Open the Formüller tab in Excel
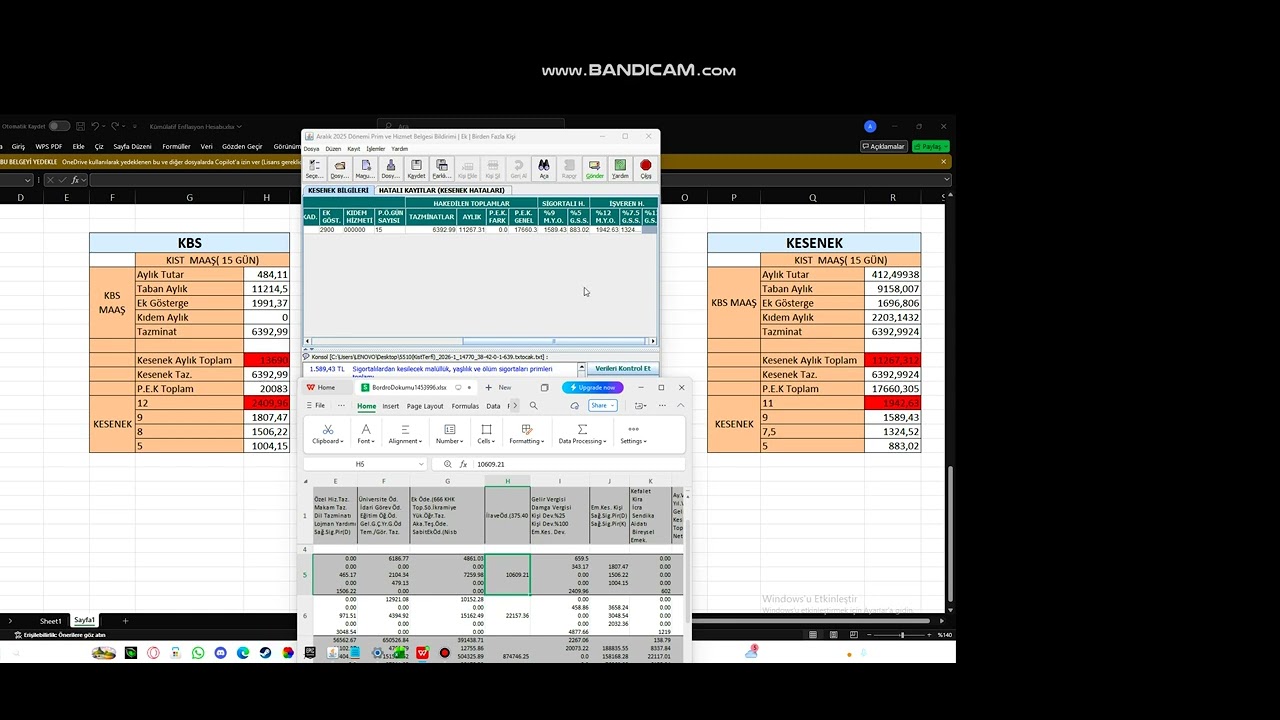 pyautogui.click(x=177, y=146)
